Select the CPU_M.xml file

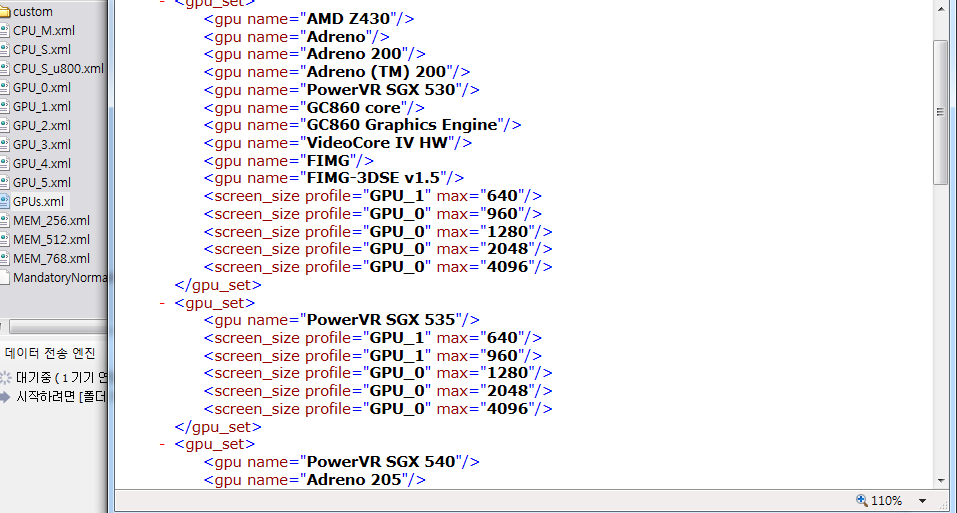pyautogui.click(x=43, y=30)
